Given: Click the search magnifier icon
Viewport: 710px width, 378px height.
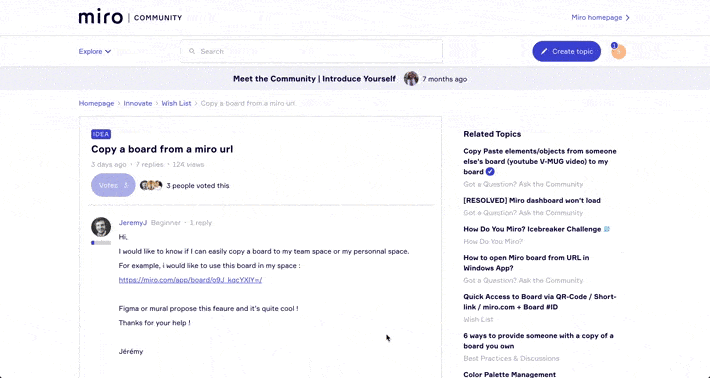Looking at the screenshot, I should (x=192, y=51).
